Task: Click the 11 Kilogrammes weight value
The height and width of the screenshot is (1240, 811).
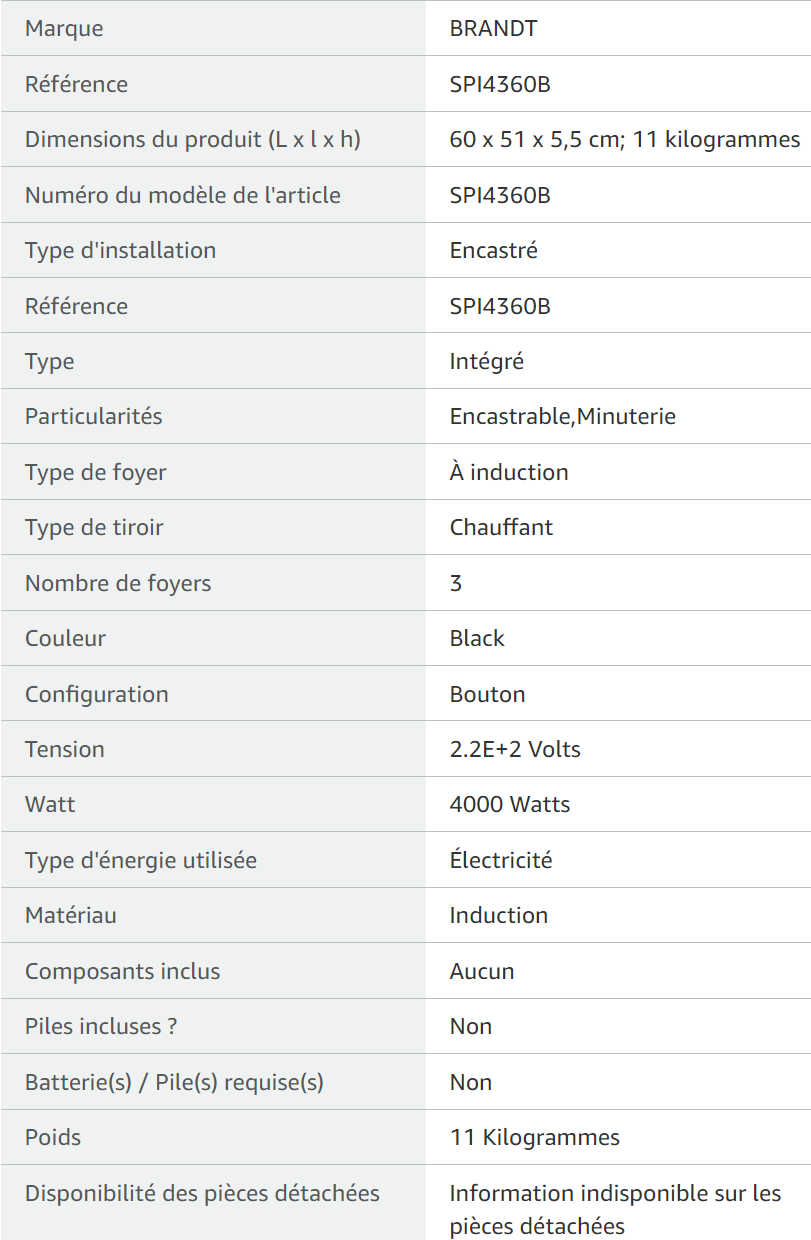Action: tap(535, 1137)
